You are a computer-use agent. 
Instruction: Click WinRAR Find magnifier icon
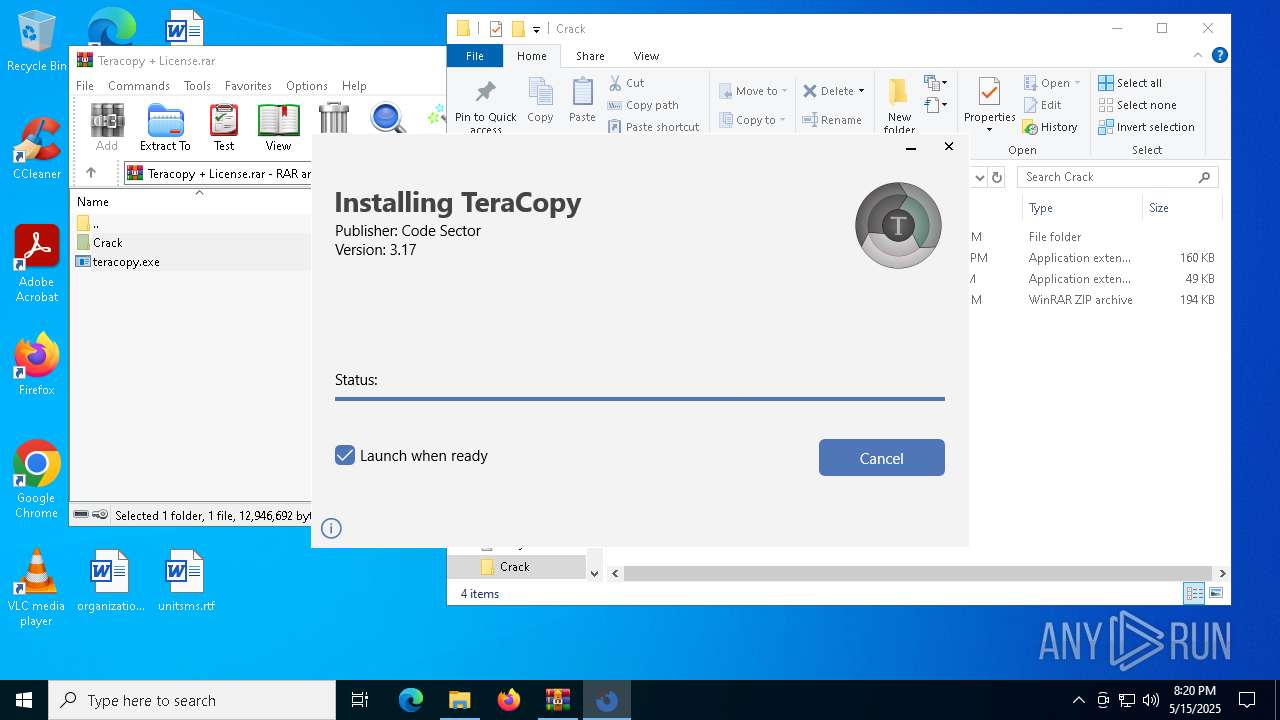click(x=388, y=119)
